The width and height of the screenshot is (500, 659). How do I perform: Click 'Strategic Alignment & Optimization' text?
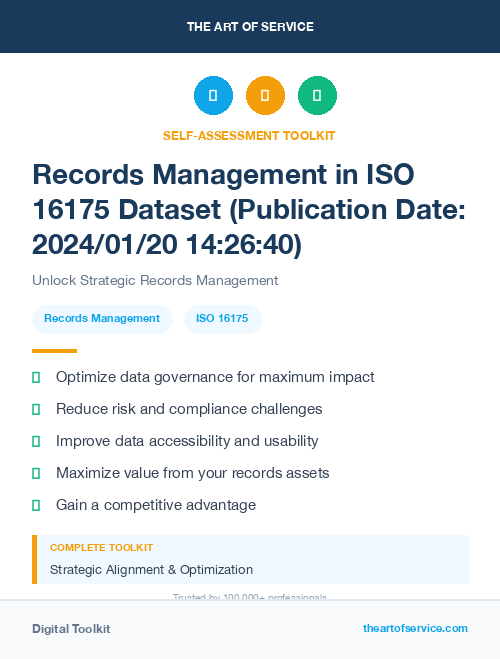(x=151, y=570)
